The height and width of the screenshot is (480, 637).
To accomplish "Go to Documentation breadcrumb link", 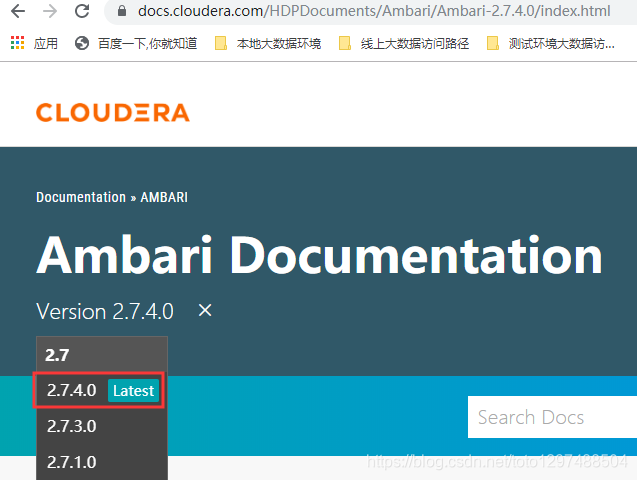I will (x=81, y=197).
